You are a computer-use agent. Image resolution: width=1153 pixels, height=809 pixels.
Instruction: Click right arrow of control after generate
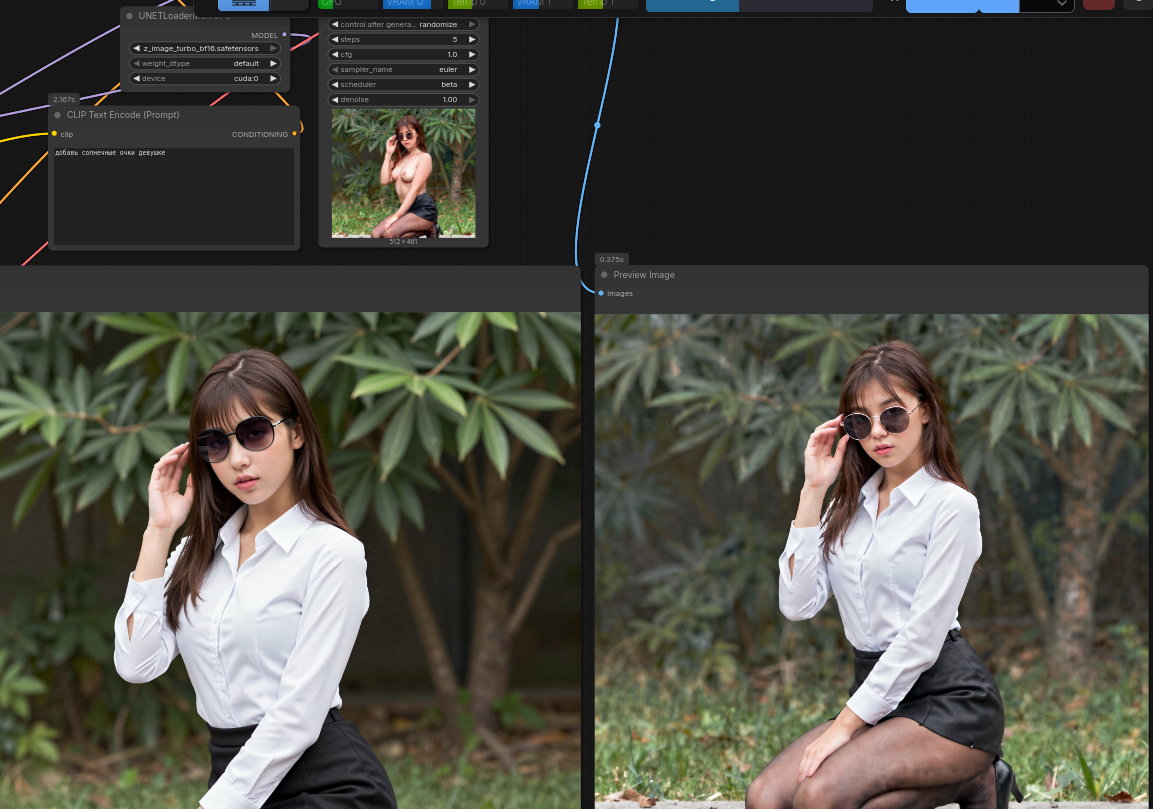(x=472, y=24)
